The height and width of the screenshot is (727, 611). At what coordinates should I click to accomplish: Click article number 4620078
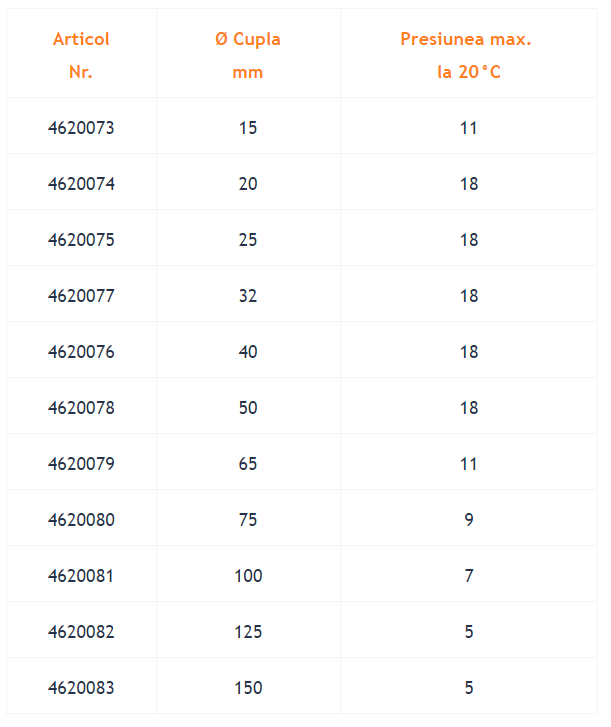pyautogui.click(x=81, y=408)
